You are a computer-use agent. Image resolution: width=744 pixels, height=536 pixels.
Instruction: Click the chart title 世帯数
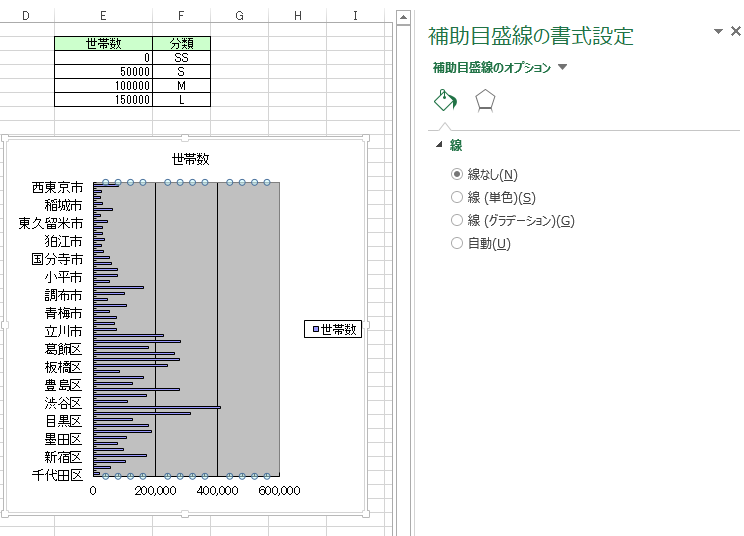[190, 159]
